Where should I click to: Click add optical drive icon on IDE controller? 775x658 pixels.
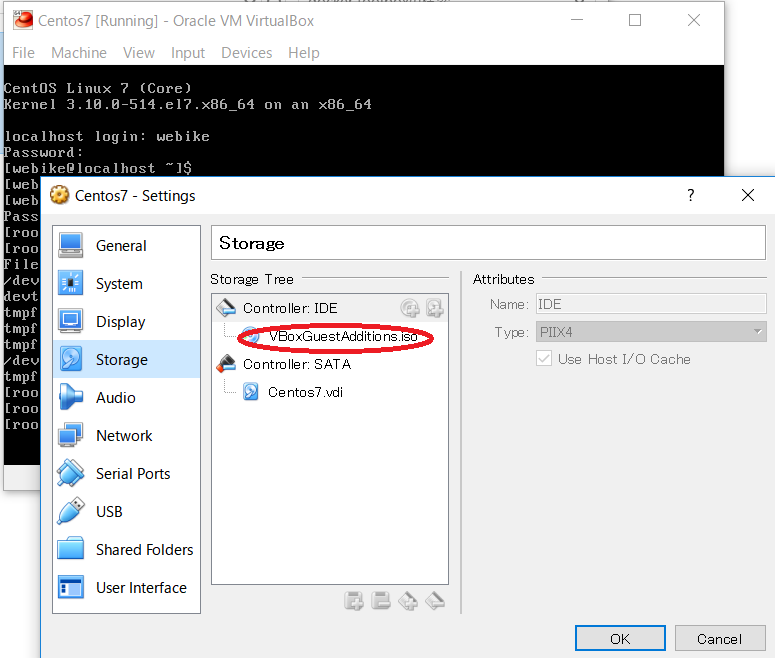[410, 308]
